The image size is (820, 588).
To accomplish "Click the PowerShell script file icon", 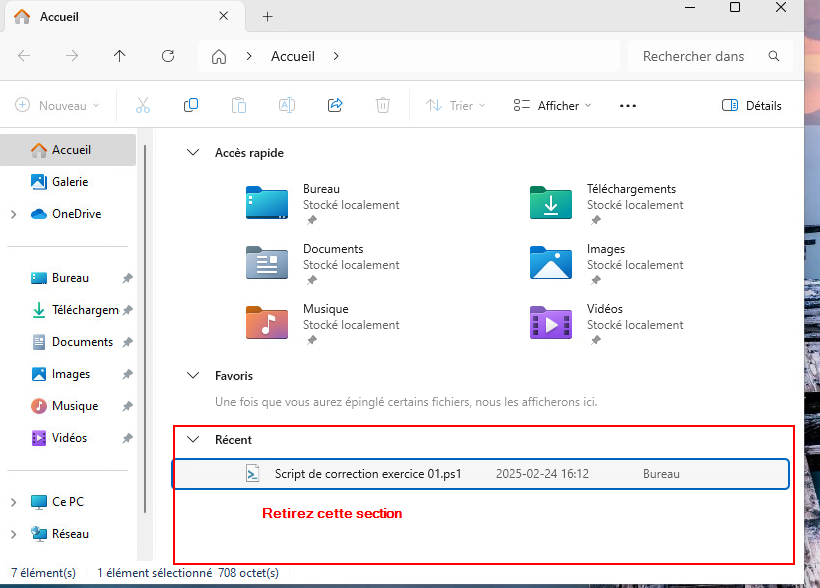I will [x=253, y=473].
